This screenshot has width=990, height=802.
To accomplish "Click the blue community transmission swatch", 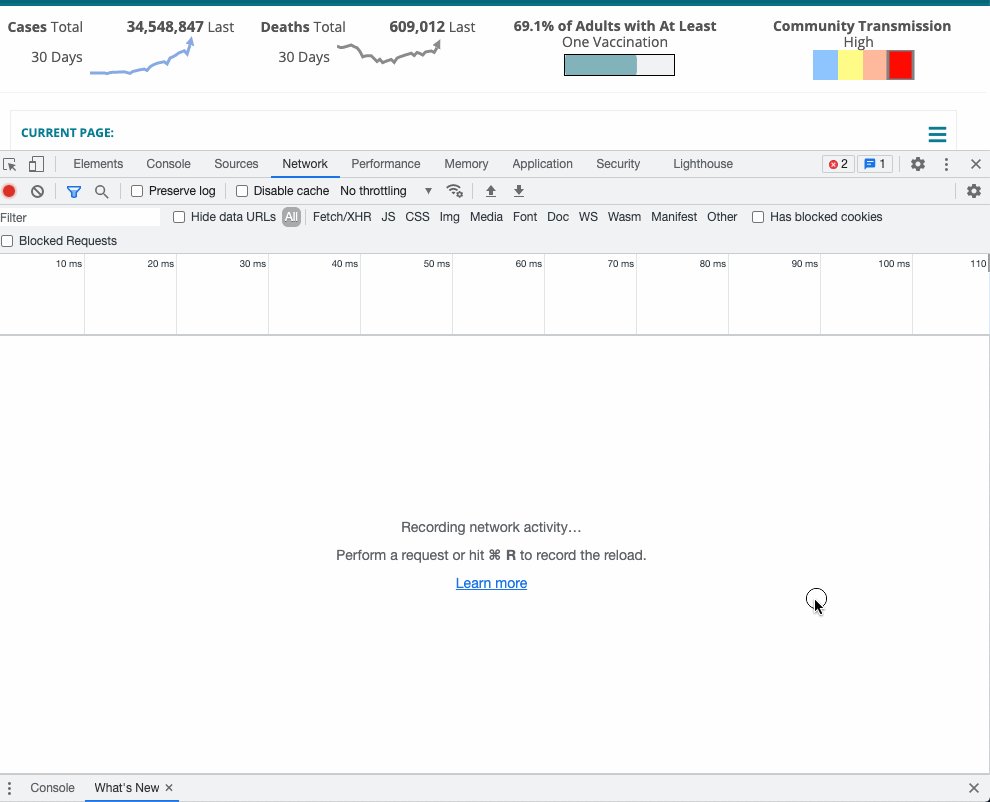I will coord(825,65).
